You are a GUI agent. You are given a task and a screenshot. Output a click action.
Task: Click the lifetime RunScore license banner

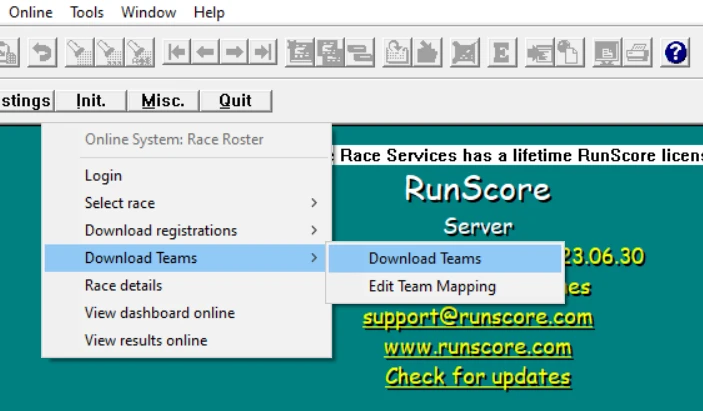pyautogui.click(x=518, y=155)
